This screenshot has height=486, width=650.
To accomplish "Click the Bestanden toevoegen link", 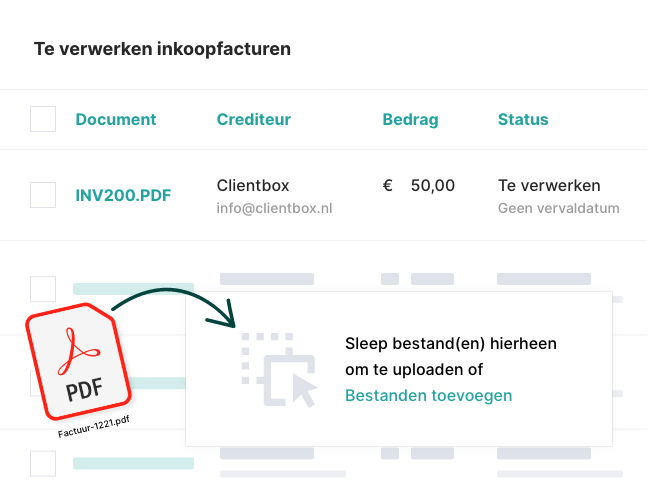I will pos(428,396).
